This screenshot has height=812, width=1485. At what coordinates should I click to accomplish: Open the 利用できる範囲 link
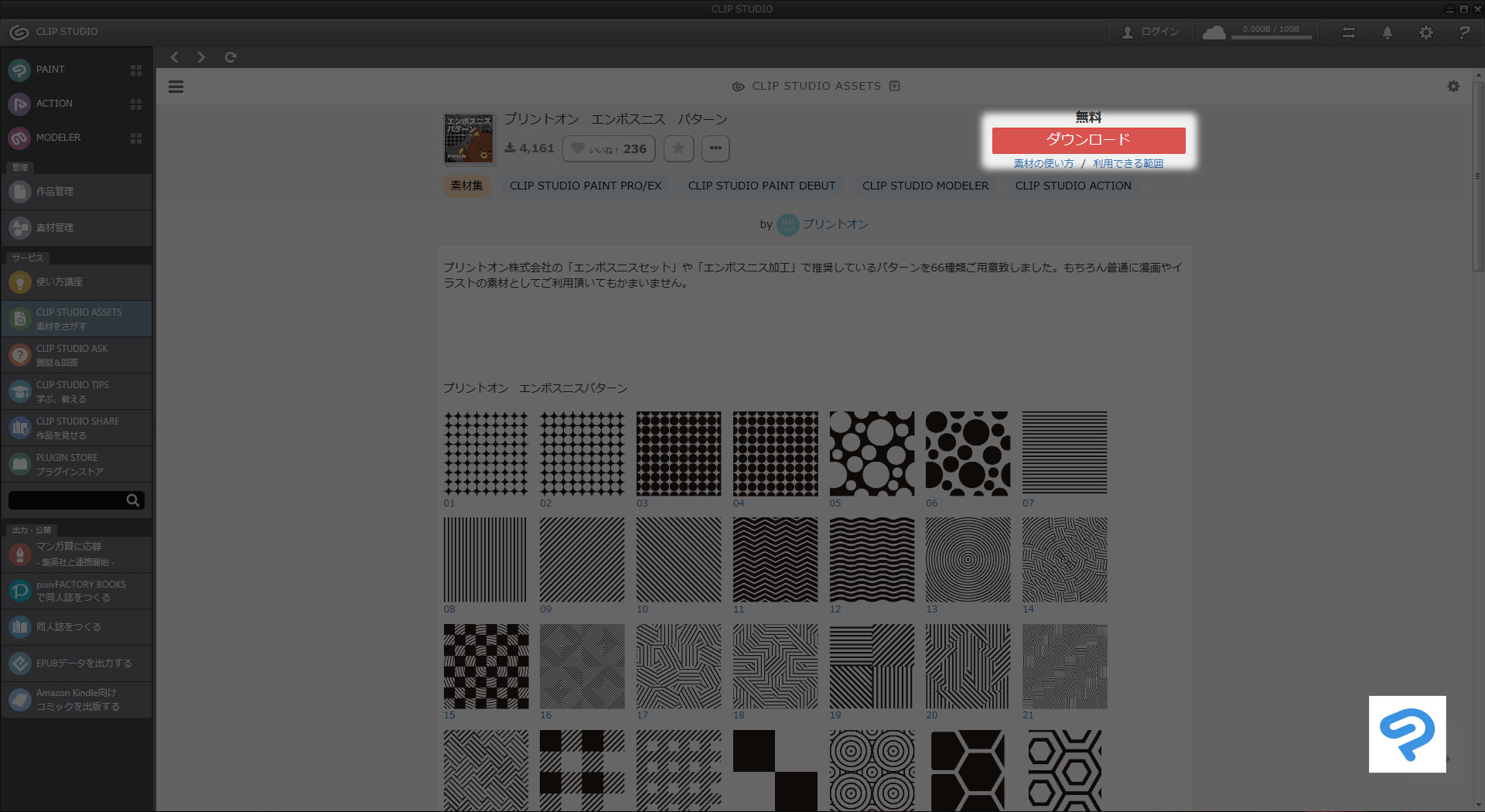click(1128, 164)
